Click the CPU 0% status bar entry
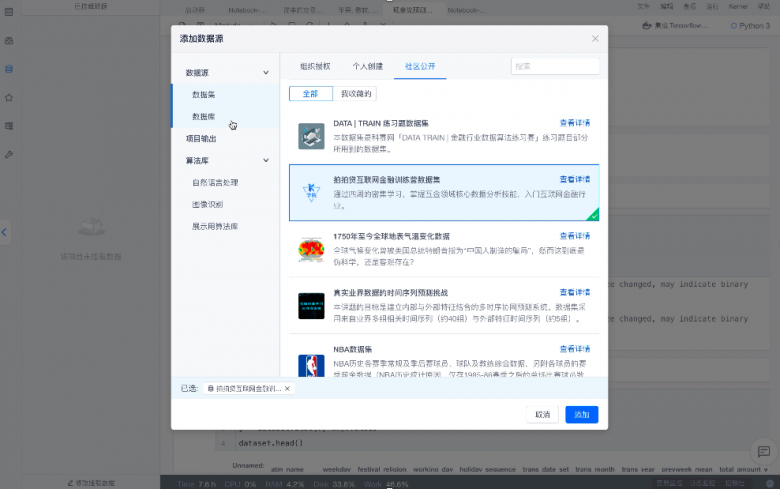The width and height of the screenshot is (780, 489). click(240, 484)
